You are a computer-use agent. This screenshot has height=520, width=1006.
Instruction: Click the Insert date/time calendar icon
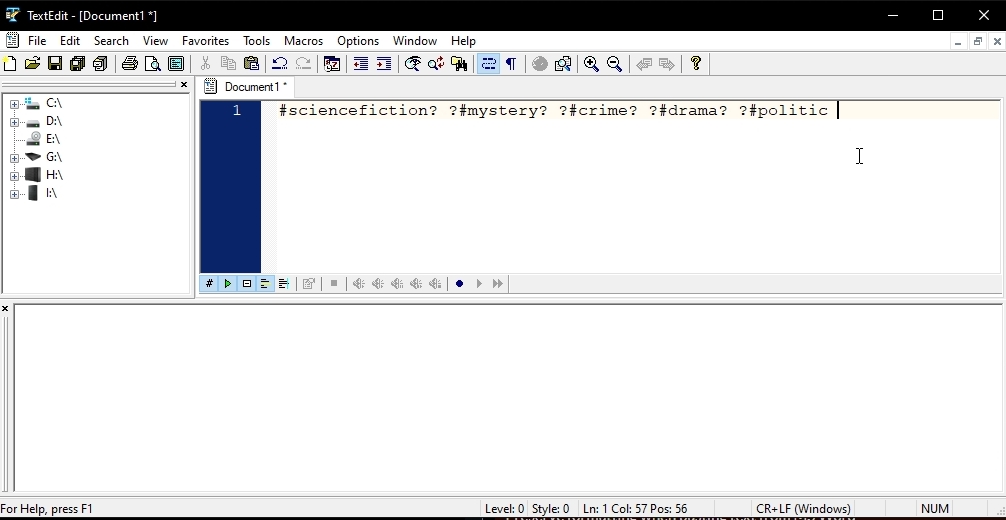(332, 64)
